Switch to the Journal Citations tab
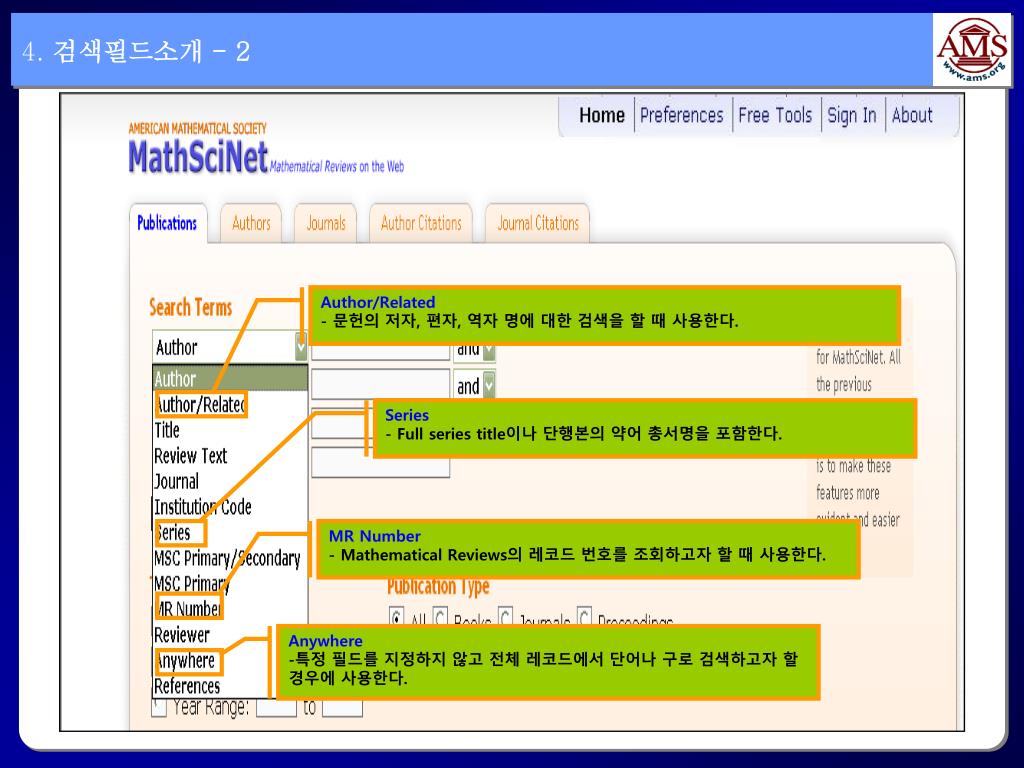 [538, 223]
